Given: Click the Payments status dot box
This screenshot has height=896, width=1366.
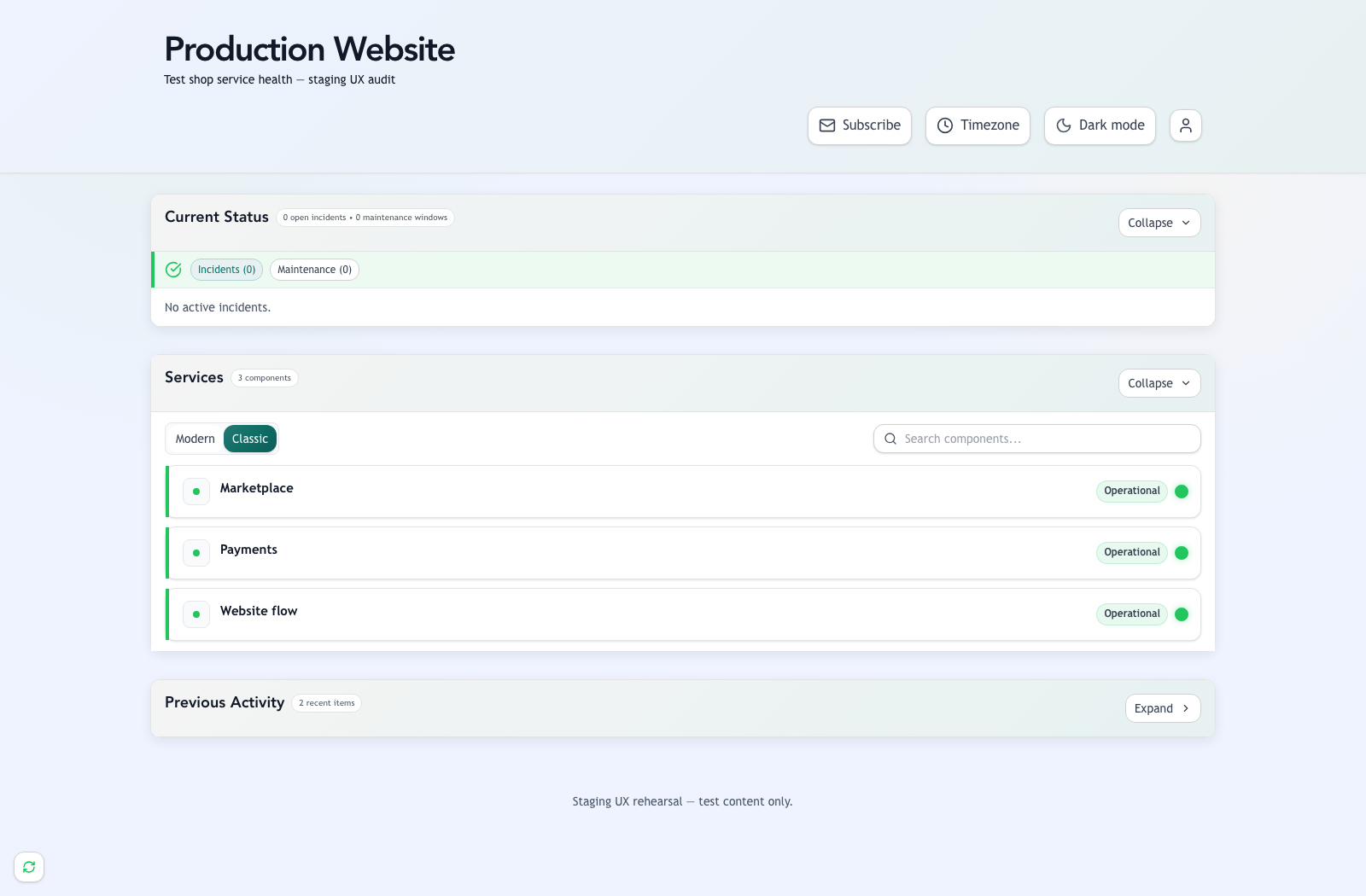Looking at the screenshot, I should click(x=196, y=553).
